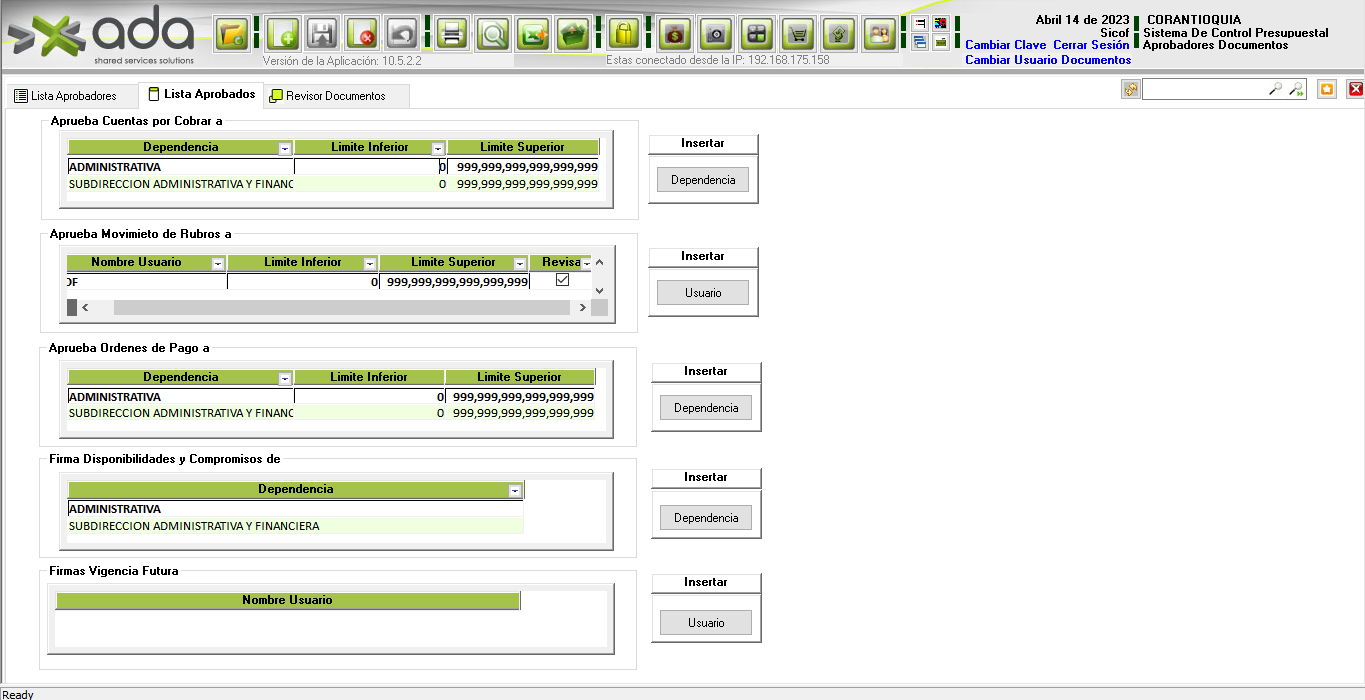Screen dimensions: 1365x700
Task: Click the green check diamond icon
Action: click(838, 35)
